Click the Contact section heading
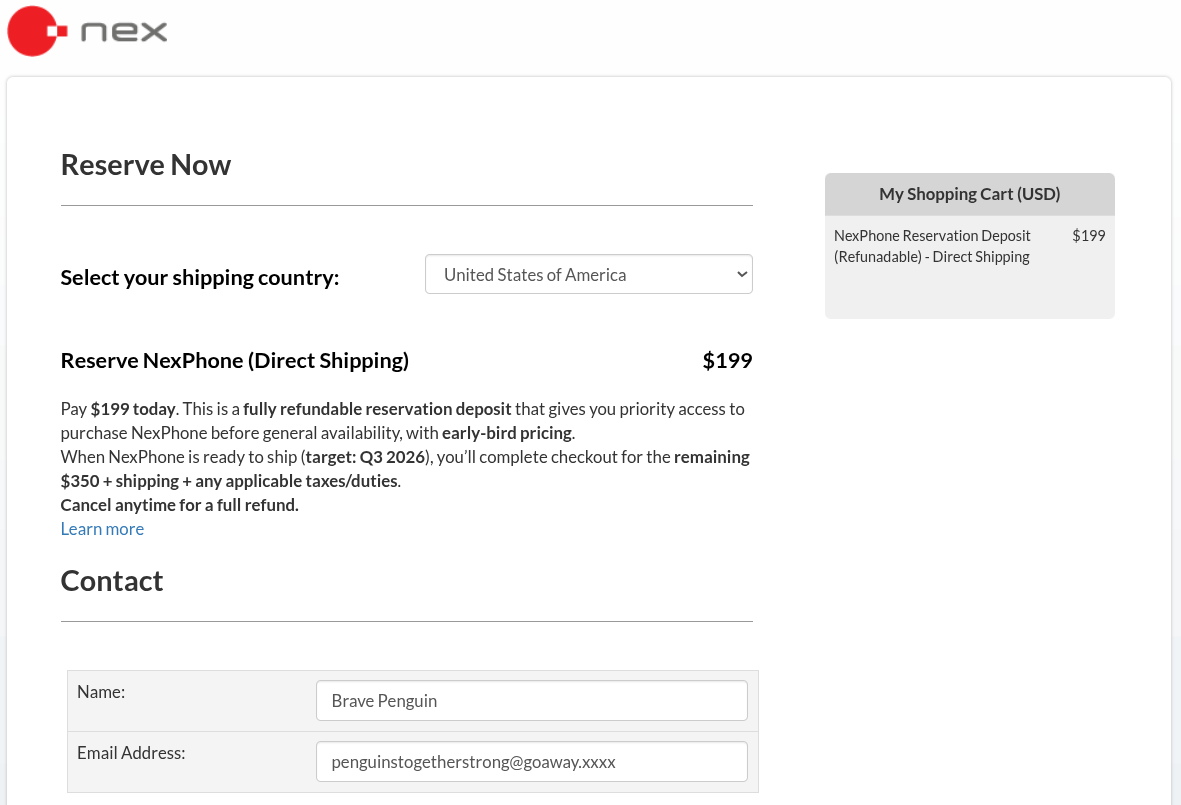1181x805 pixels. click(x=111, y=580)
